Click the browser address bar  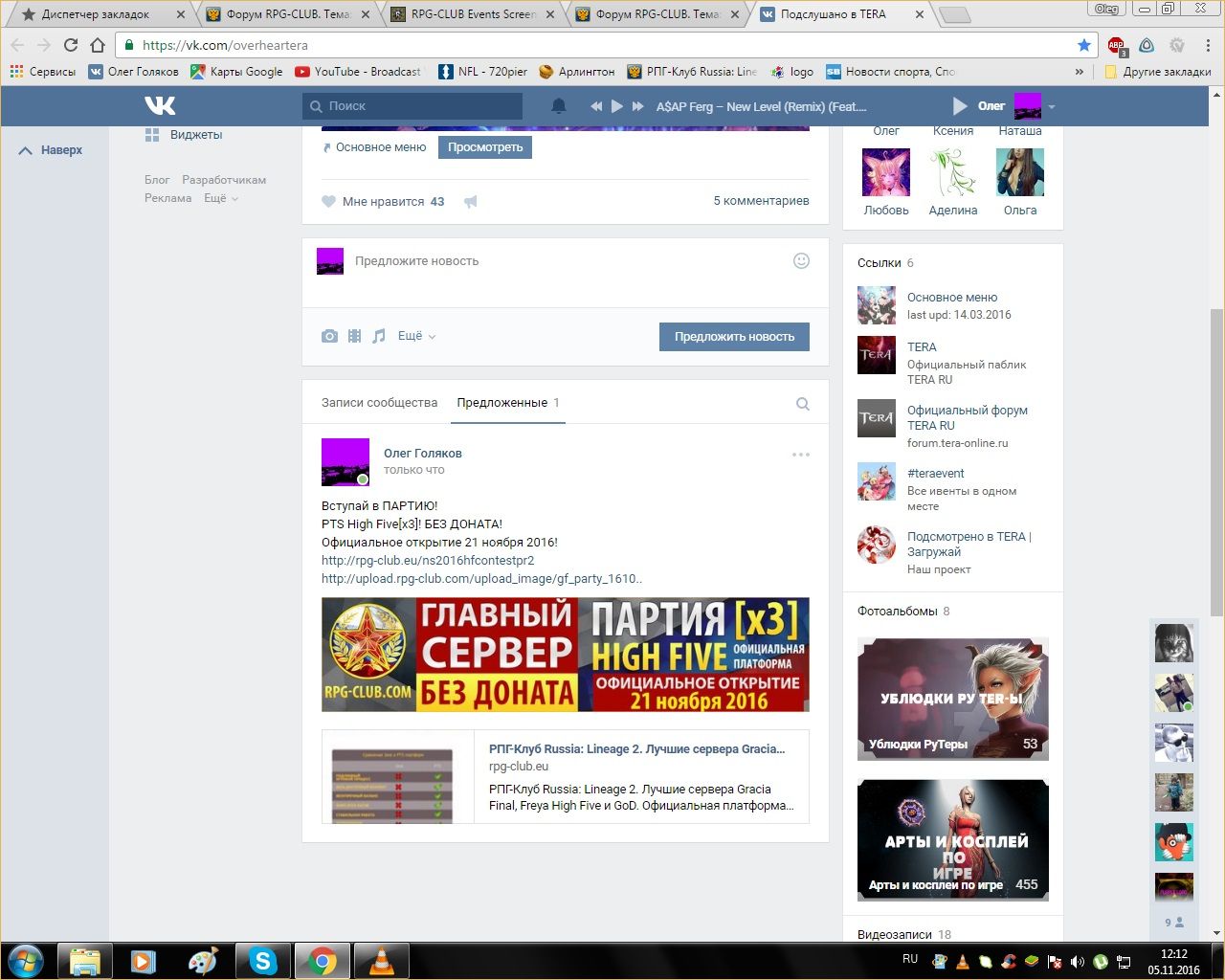coord(605,45)
